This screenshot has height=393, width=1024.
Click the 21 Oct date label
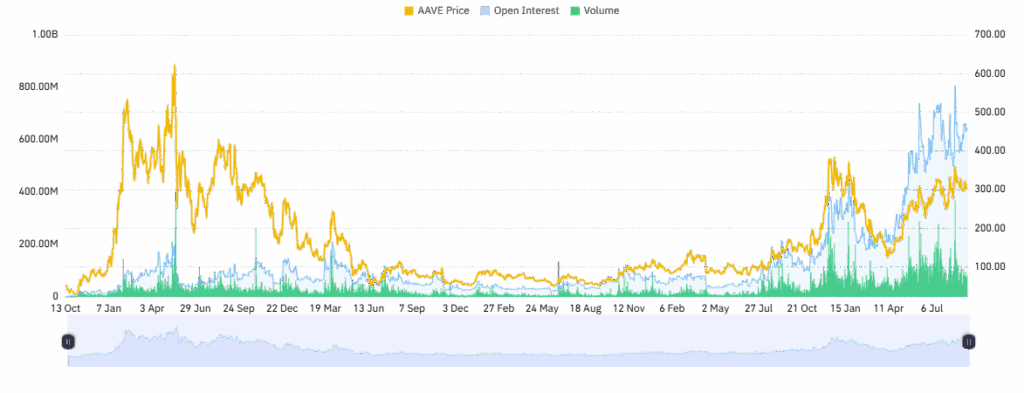click(801, 308)
